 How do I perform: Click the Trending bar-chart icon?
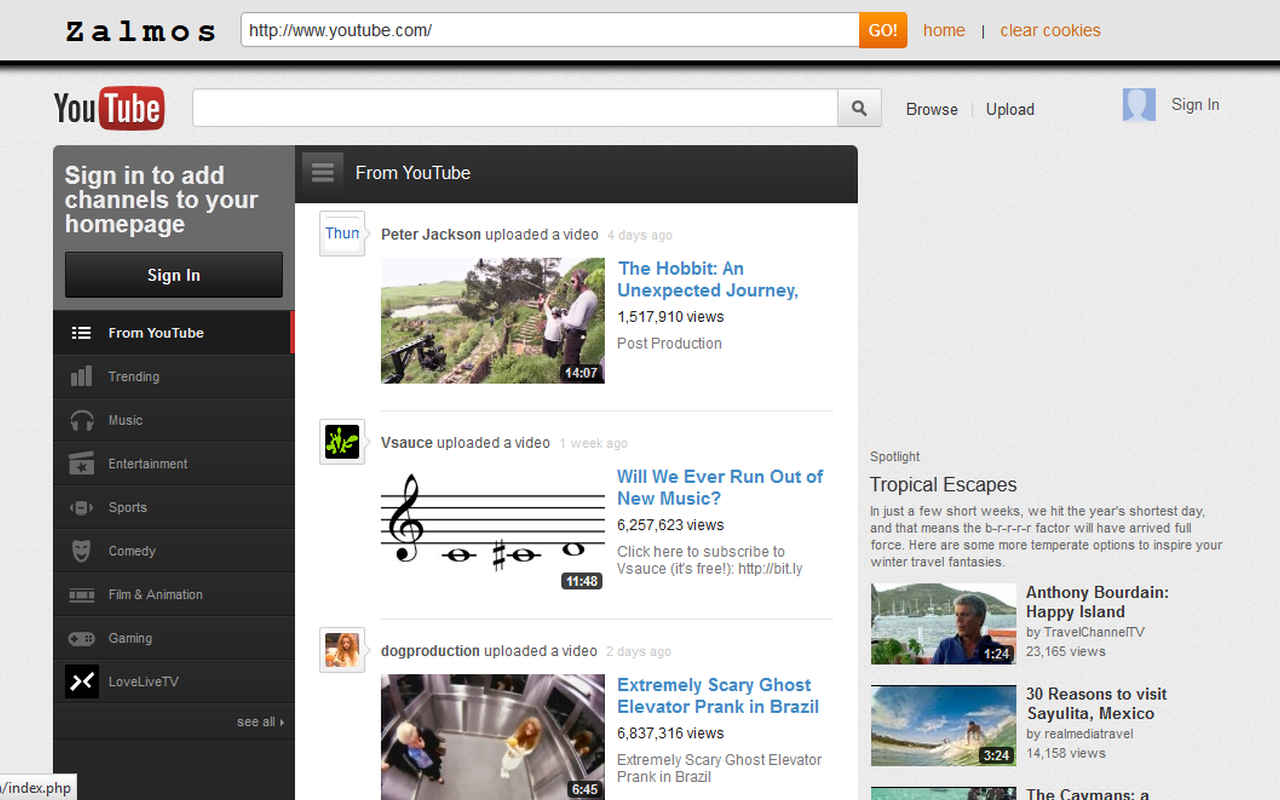tap(82, 377)
